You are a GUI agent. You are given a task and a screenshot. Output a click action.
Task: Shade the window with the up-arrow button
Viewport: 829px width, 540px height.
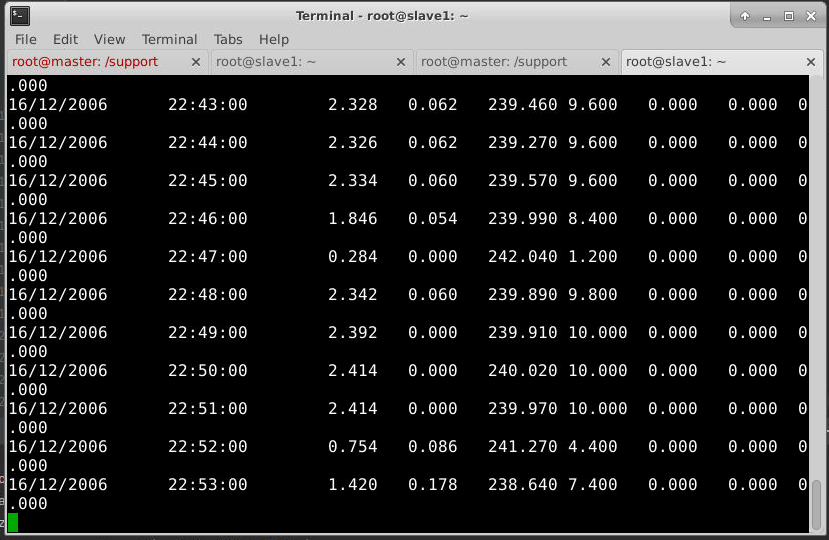(746, 16)
